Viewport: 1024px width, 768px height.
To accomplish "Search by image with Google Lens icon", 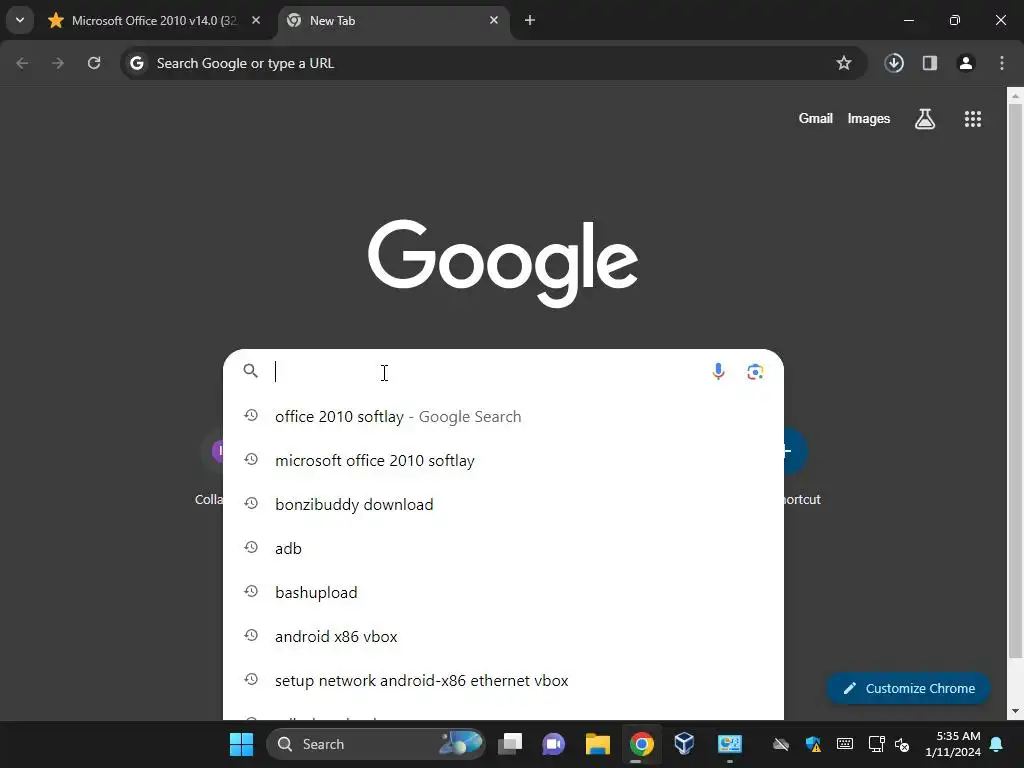I will 755,372.
